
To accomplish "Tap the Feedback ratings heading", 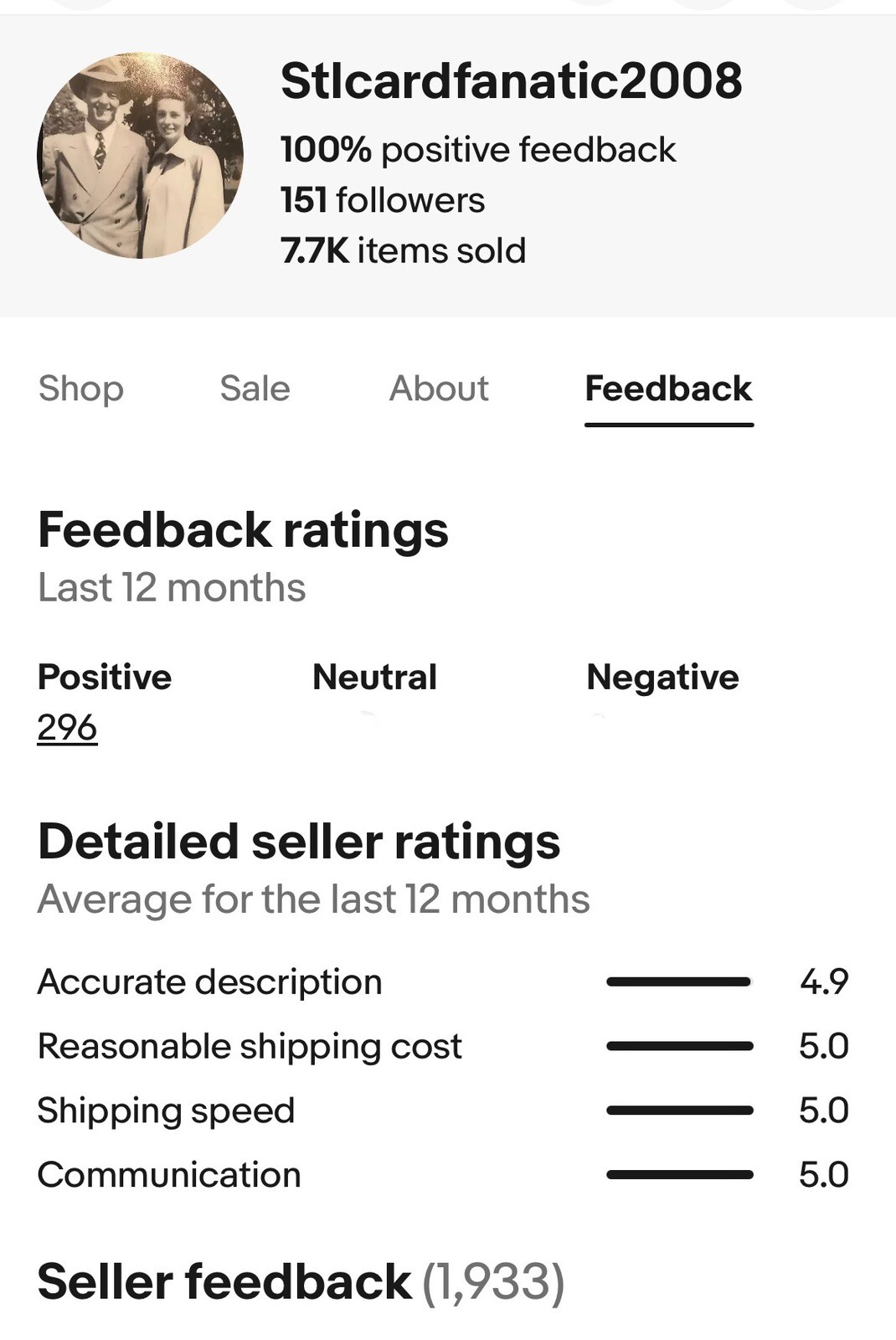I will click(x=243, y=530).
